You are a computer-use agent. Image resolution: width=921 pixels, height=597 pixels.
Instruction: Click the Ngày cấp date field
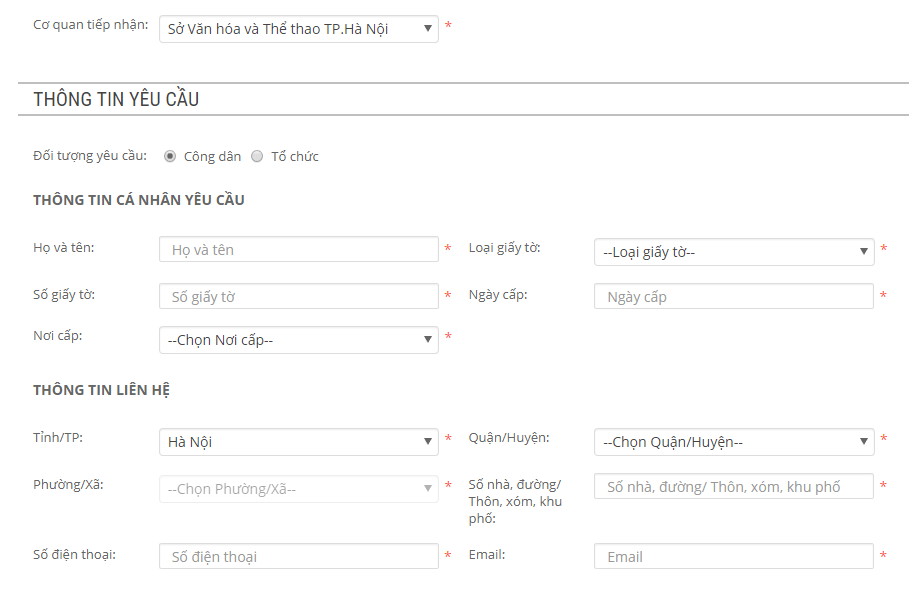tap(733, 296)
